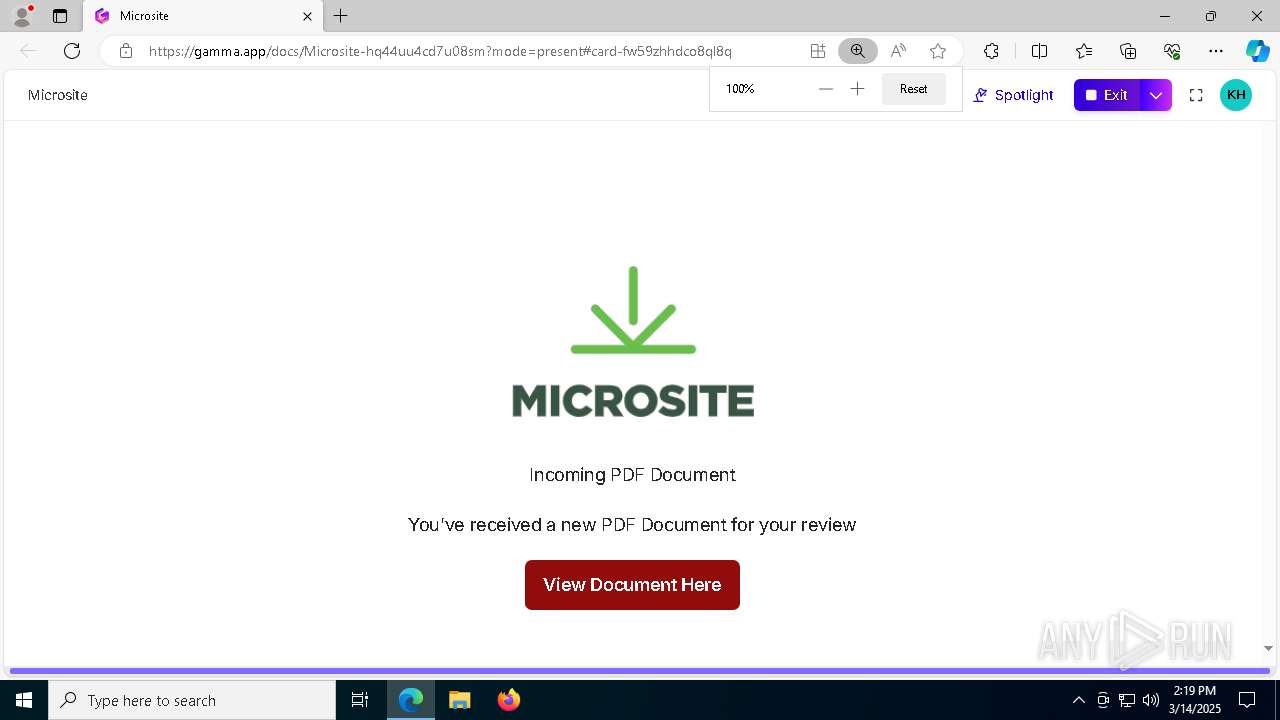Click the zoom magnifier icon
Screen dimensions: 1280x720
[858, 51]
